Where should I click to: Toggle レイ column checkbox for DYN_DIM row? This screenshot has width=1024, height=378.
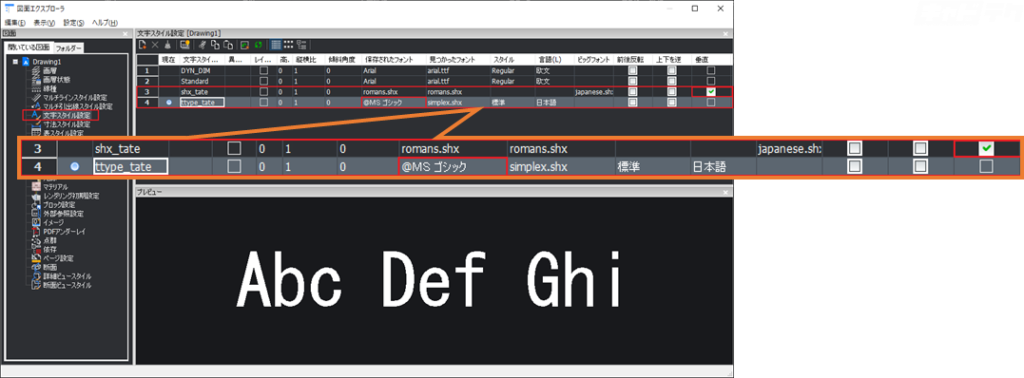coord(264,71)
